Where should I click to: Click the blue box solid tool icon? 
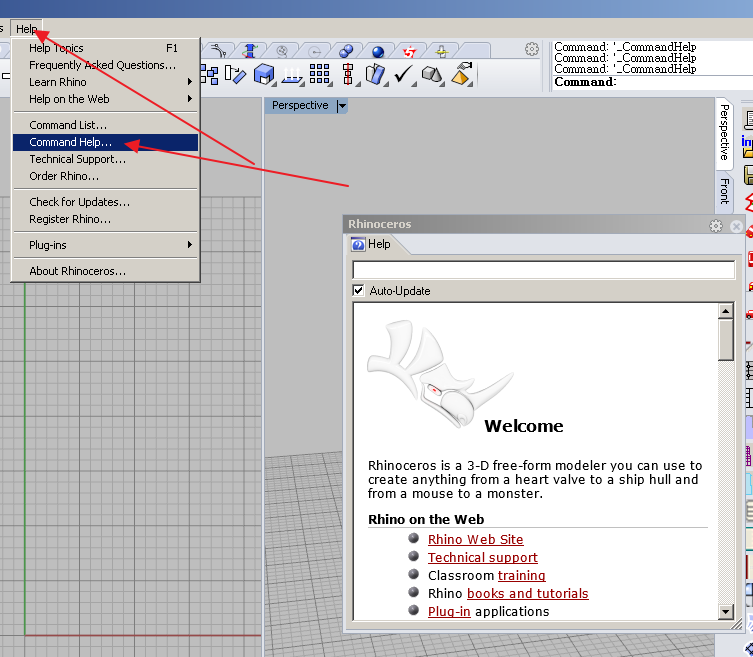tap(264, 74)
